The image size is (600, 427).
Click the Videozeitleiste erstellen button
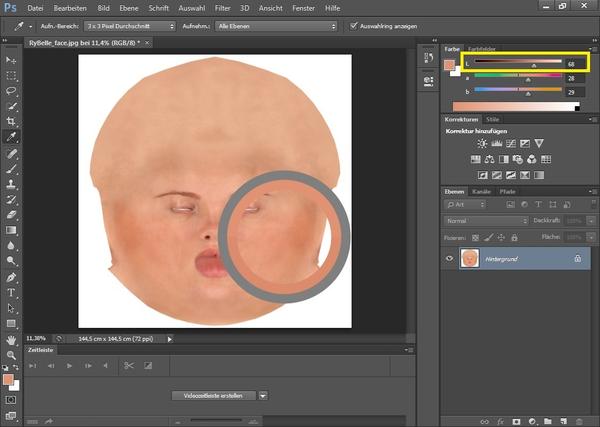[x=213, y=395]
